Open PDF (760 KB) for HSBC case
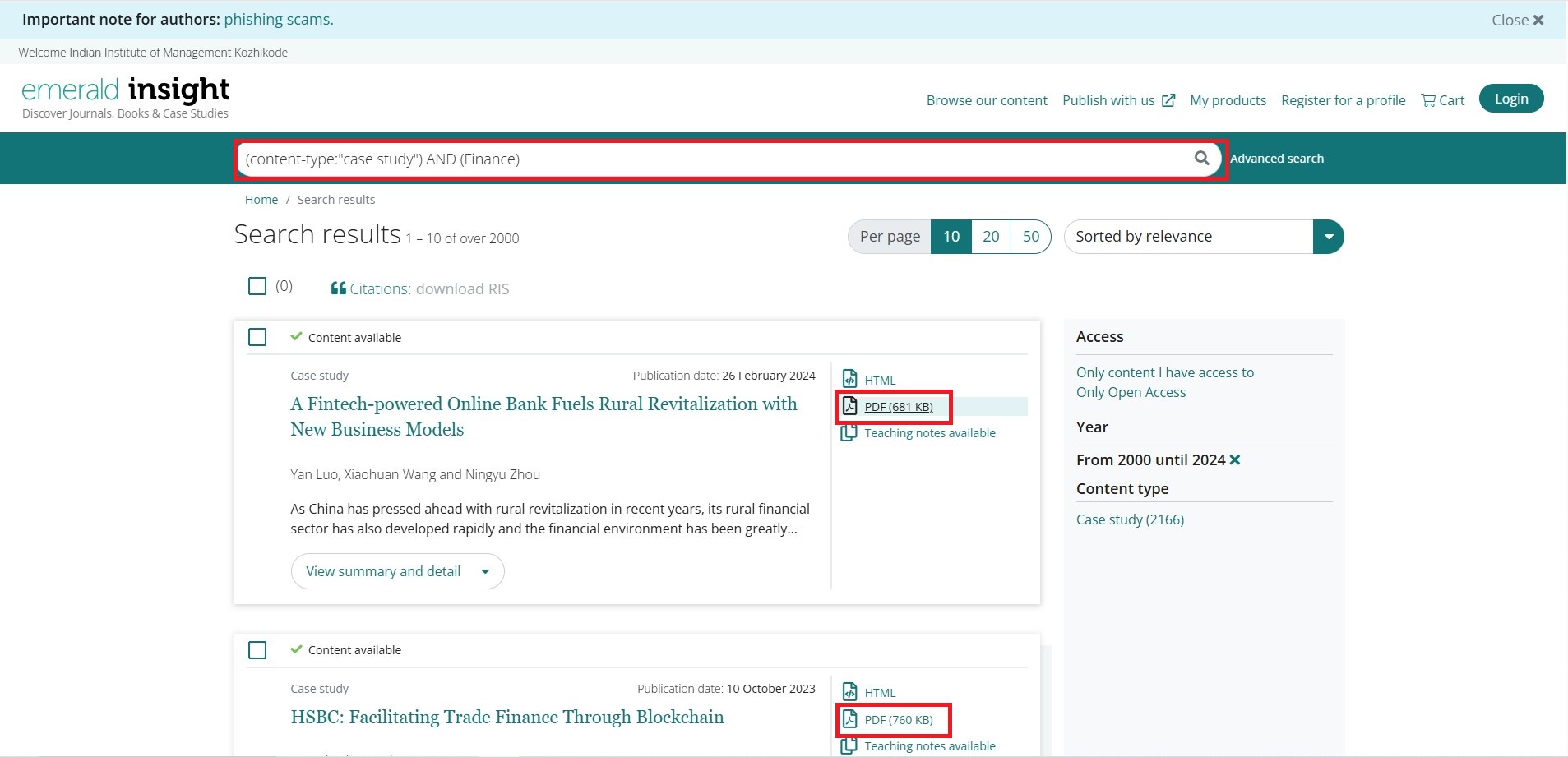1568x757 pixels. coord(898,720)
